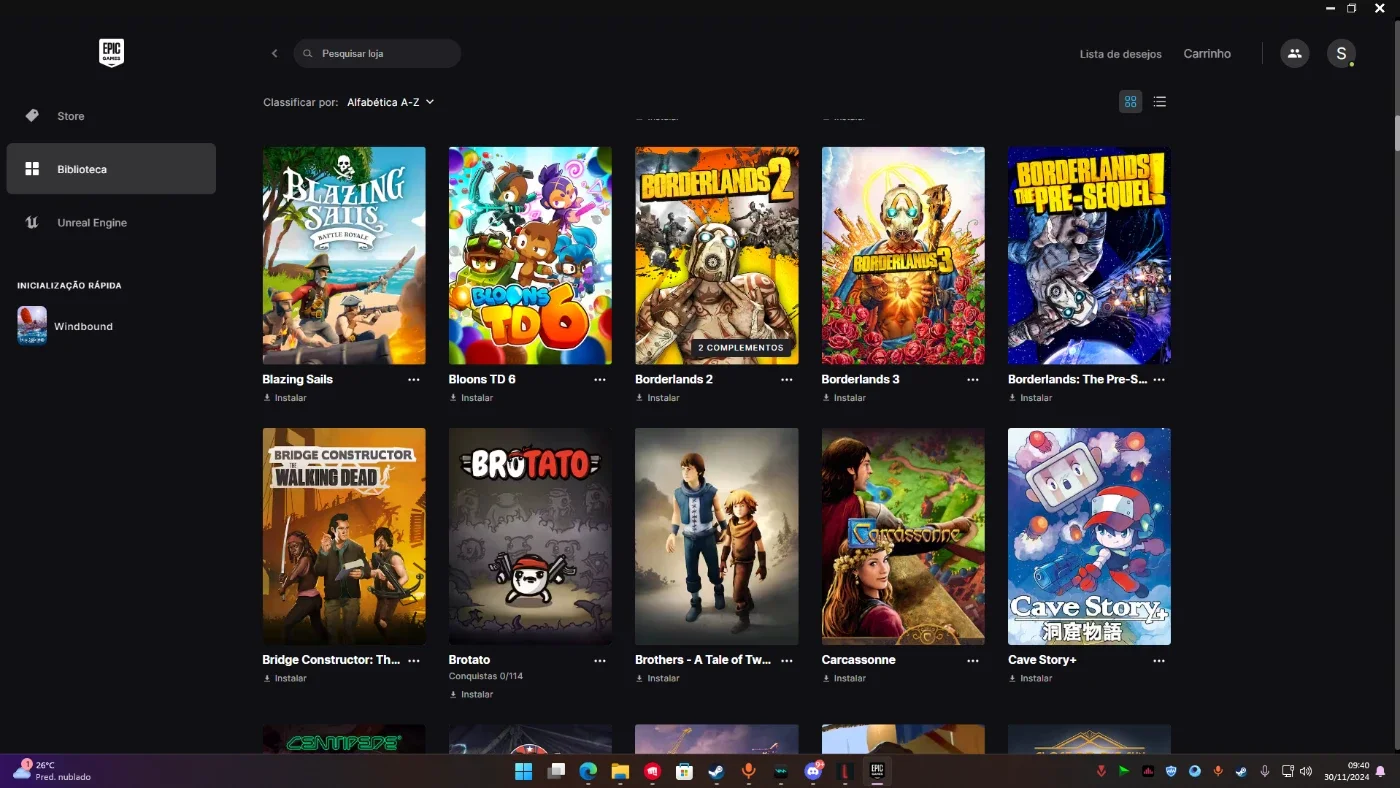The height and width of the screenshot is (788, 1400).
Task: Open Borderlands 3 options menu
Action: pos(973,380)
